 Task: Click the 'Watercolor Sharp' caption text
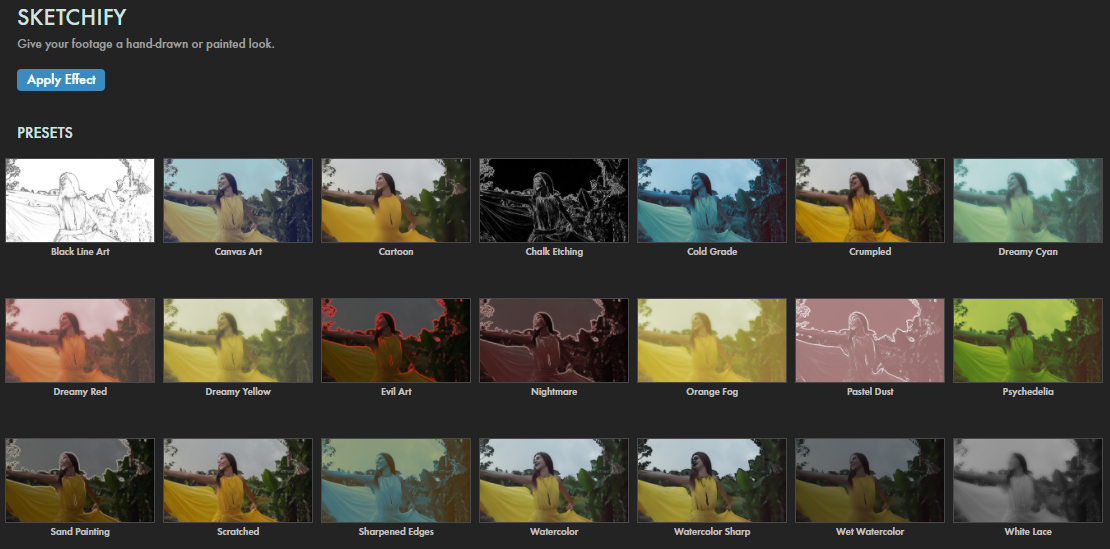(711, 532)
